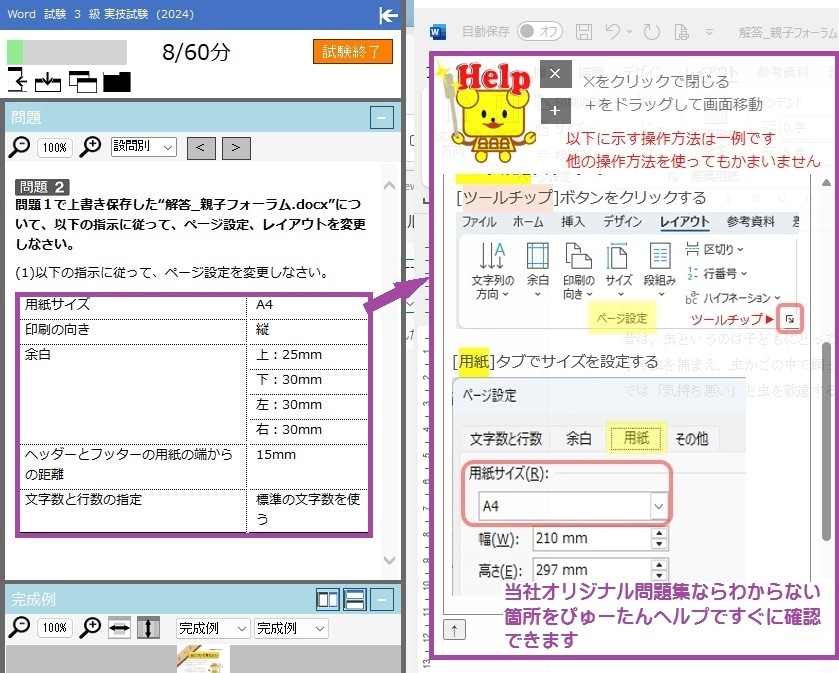Expand the undo history dropdown arrow
Image resolution: width=839 pixels, height=673 pixels.
pyautogui.click(x=629, y=32)
